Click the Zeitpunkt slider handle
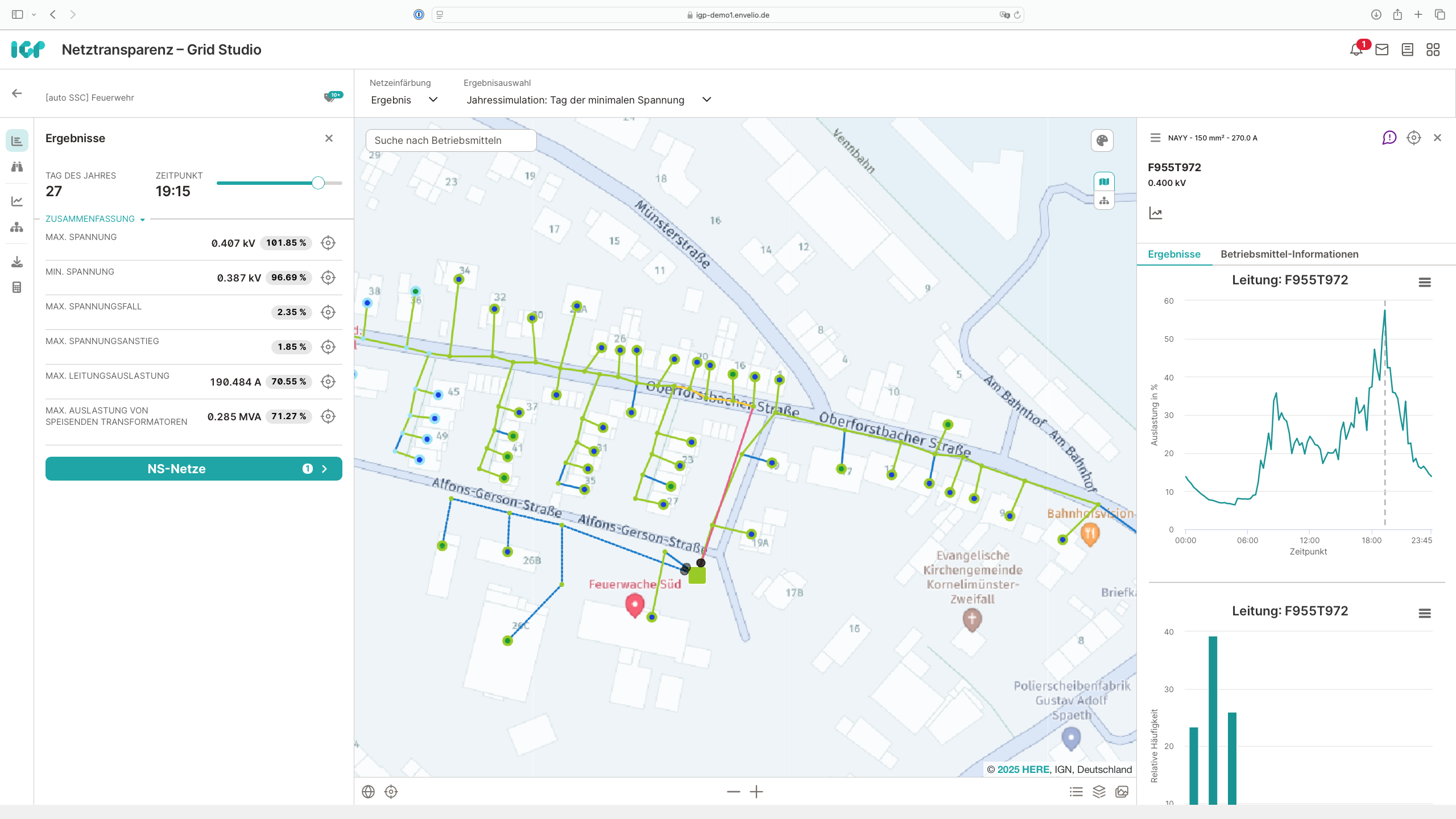The image size is (1456, 819). [x=318, y=183]
